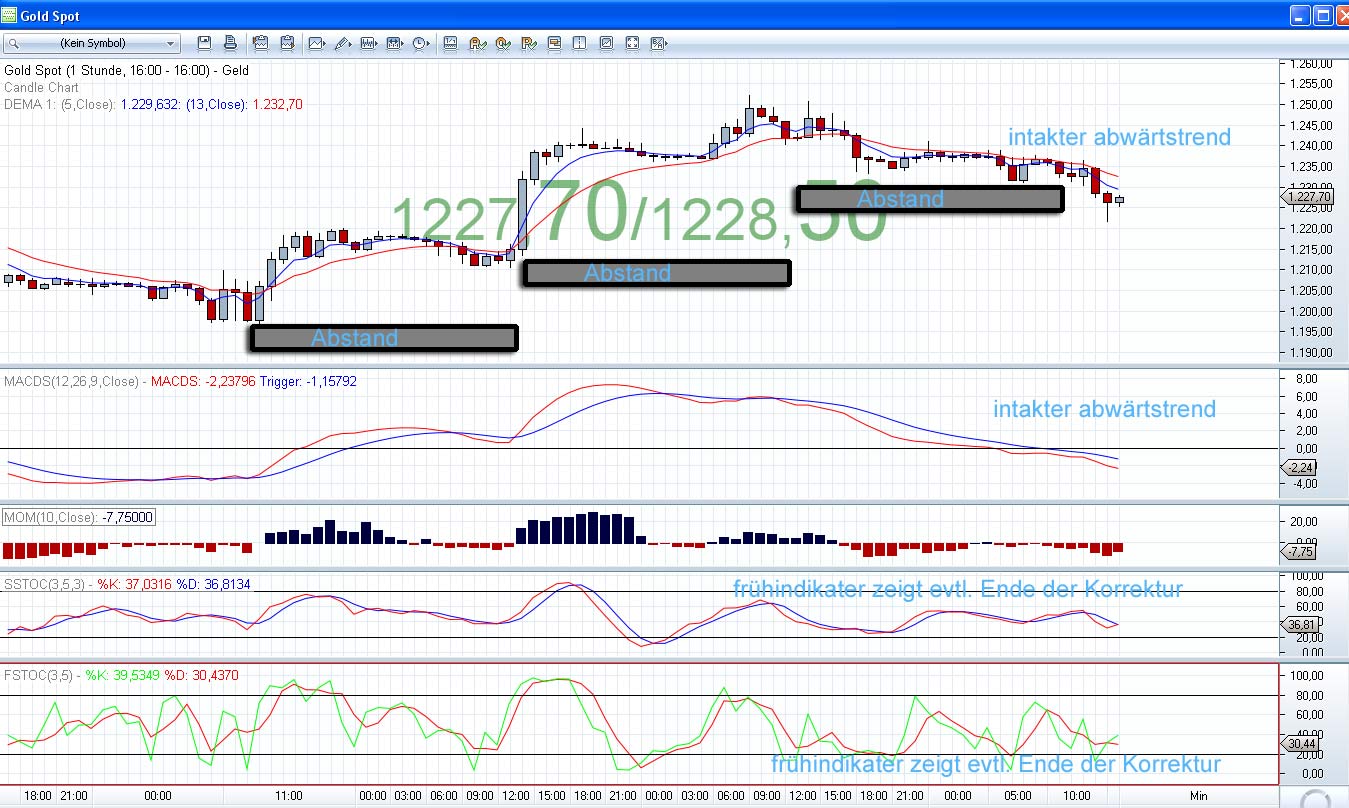Viewport: 1349px width, 808px height.
Task: Click the magnifier in the symbol search field
Action: point(14,44)
